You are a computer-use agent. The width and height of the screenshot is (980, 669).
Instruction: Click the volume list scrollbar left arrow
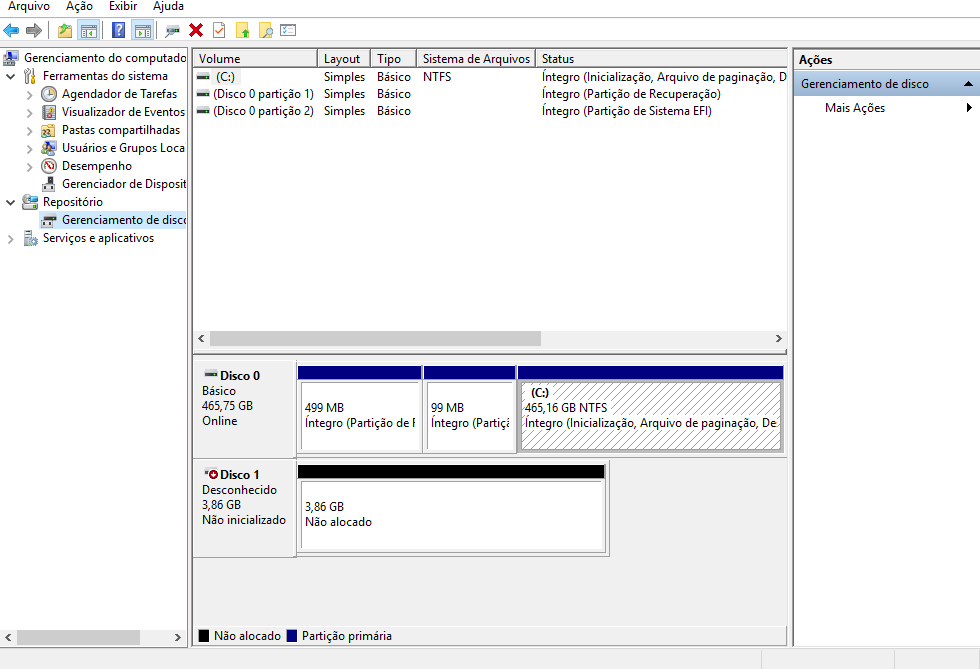click(201, 338)
